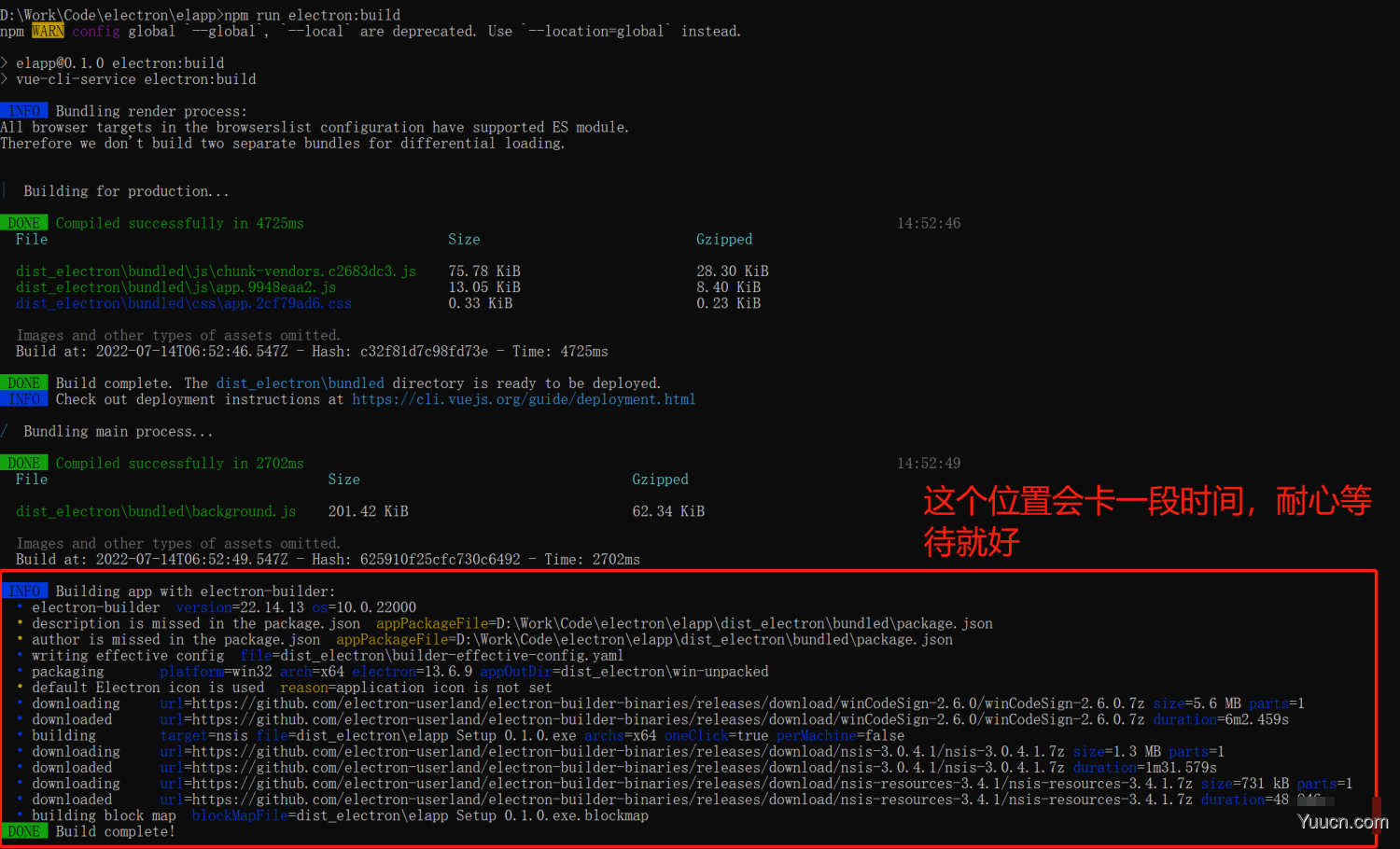
Task: Click the DONE badge beside 'Build complete. The dist_electron'
Action: pyautogui.click(x=24, y=383)
